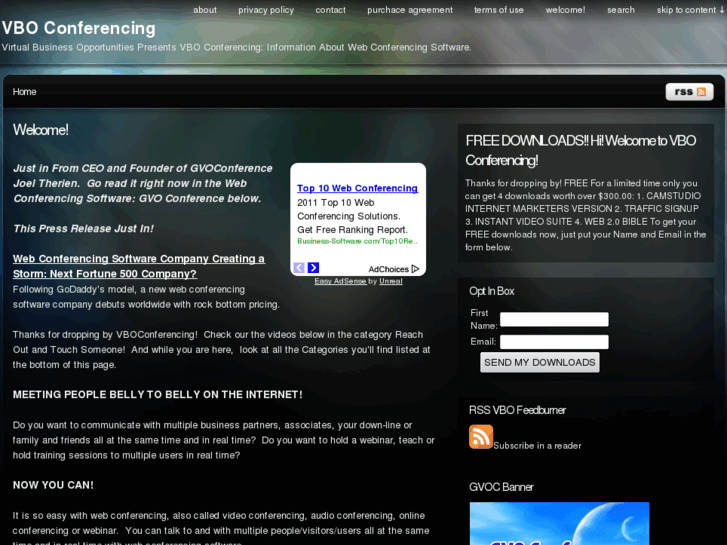Click the GVOC banner image
The height and width of the screenshot is (545, 727).
(559, 523)
